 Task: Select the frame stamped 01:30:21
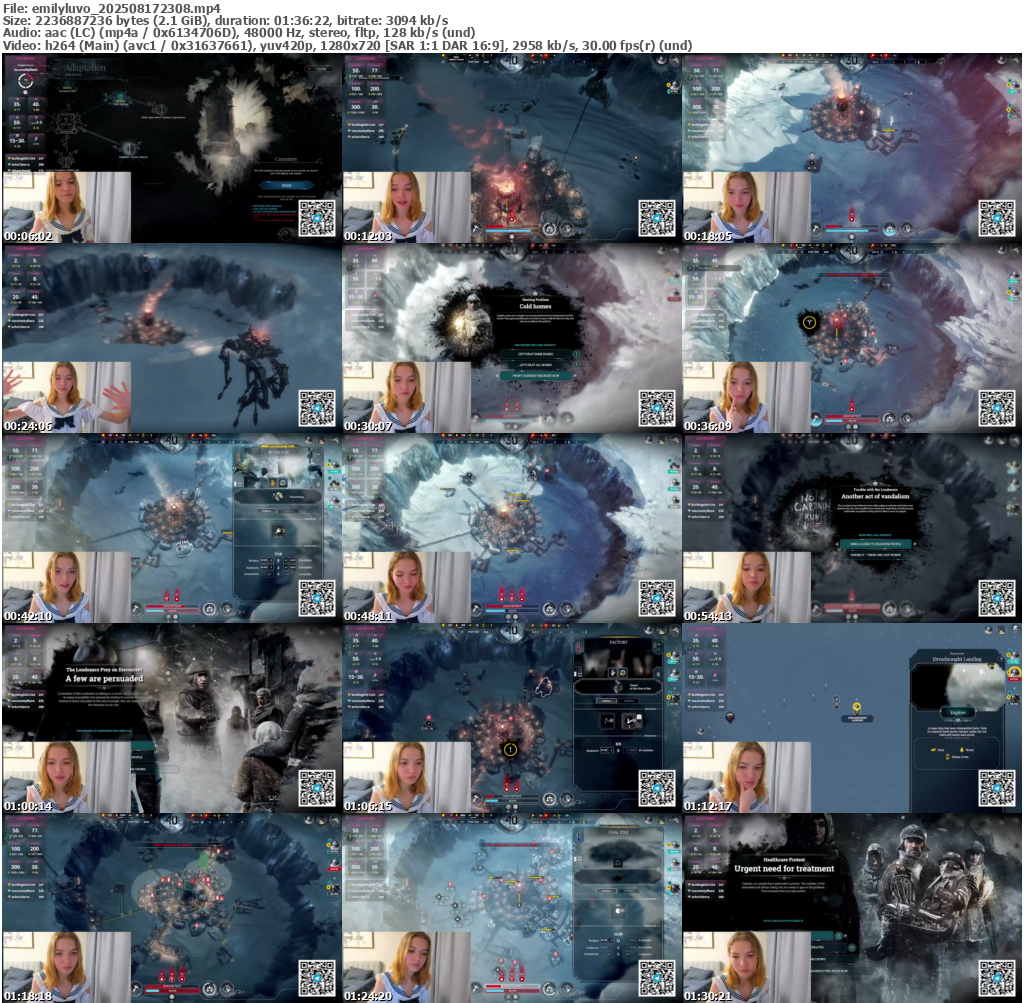pos(852,908)
